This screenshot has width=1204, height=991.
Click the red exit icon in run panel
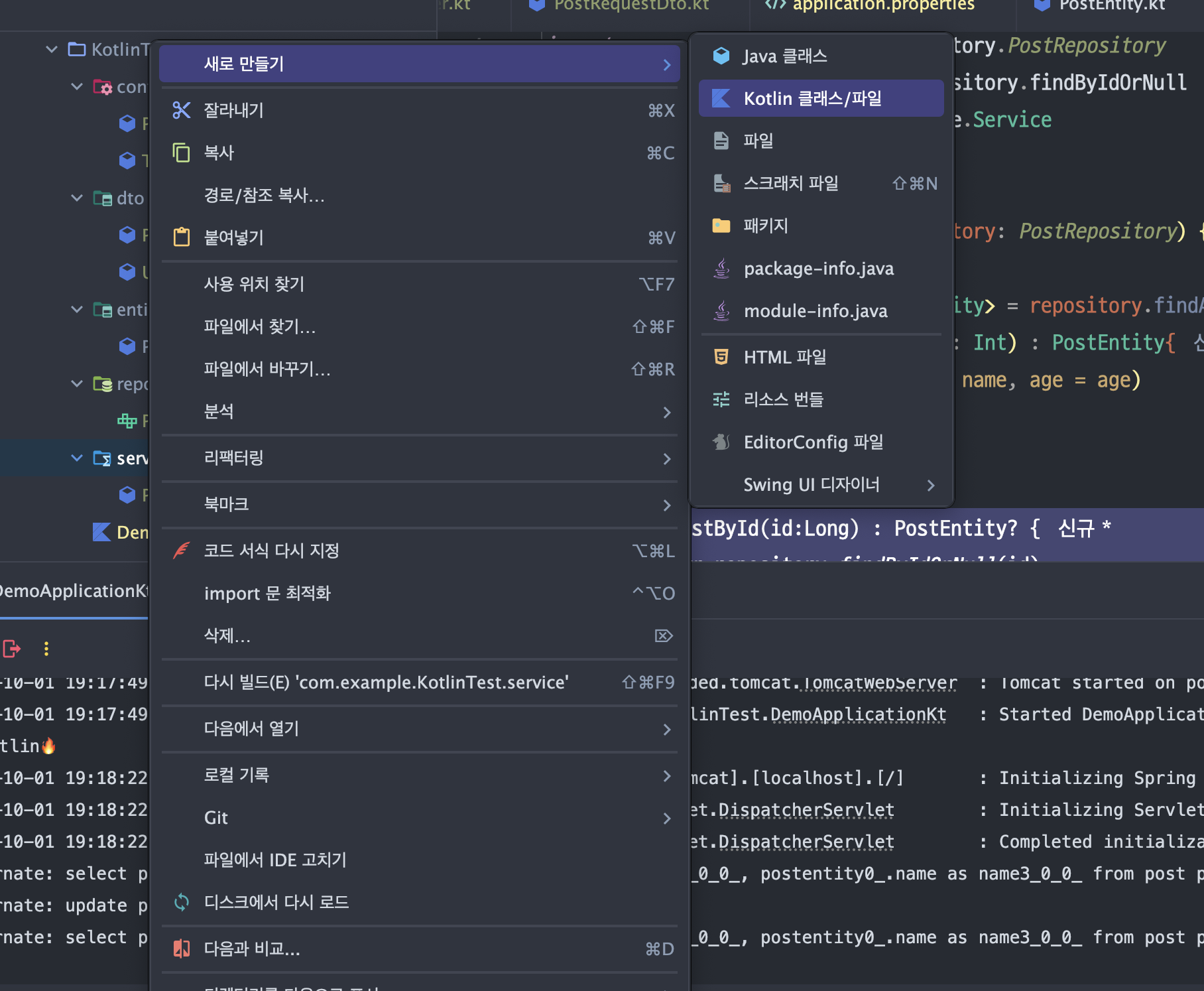(12, 648)
